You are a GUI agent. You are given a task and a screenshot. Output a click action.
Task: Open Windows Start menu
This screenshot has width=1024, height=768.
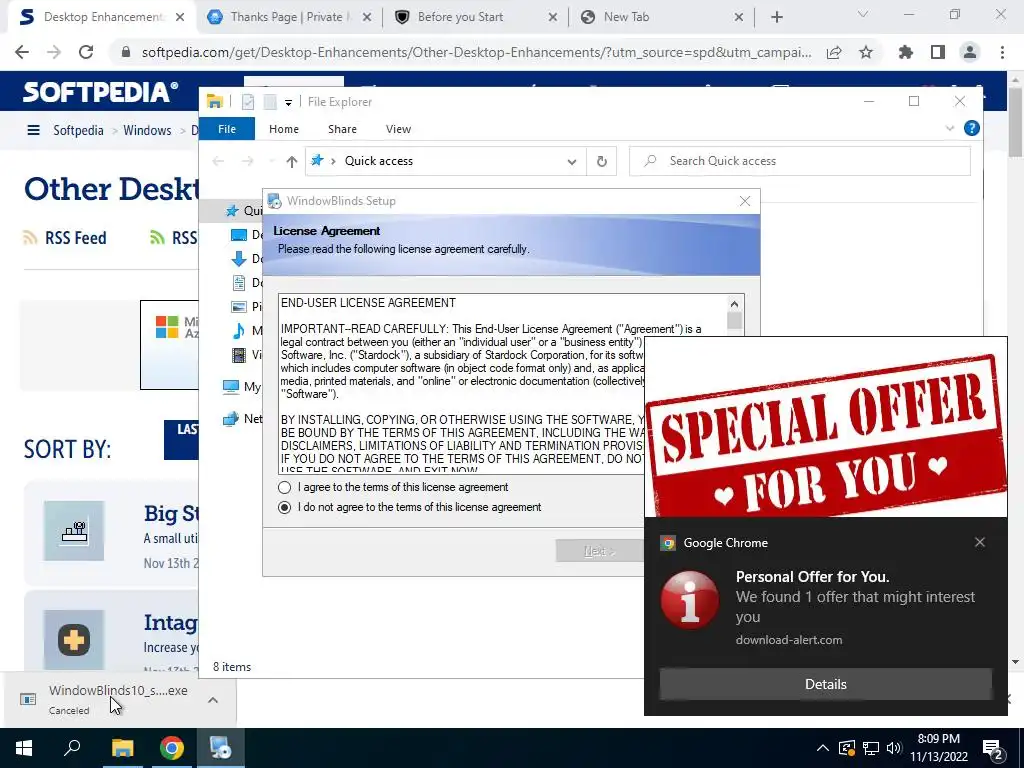pos(24,748)
